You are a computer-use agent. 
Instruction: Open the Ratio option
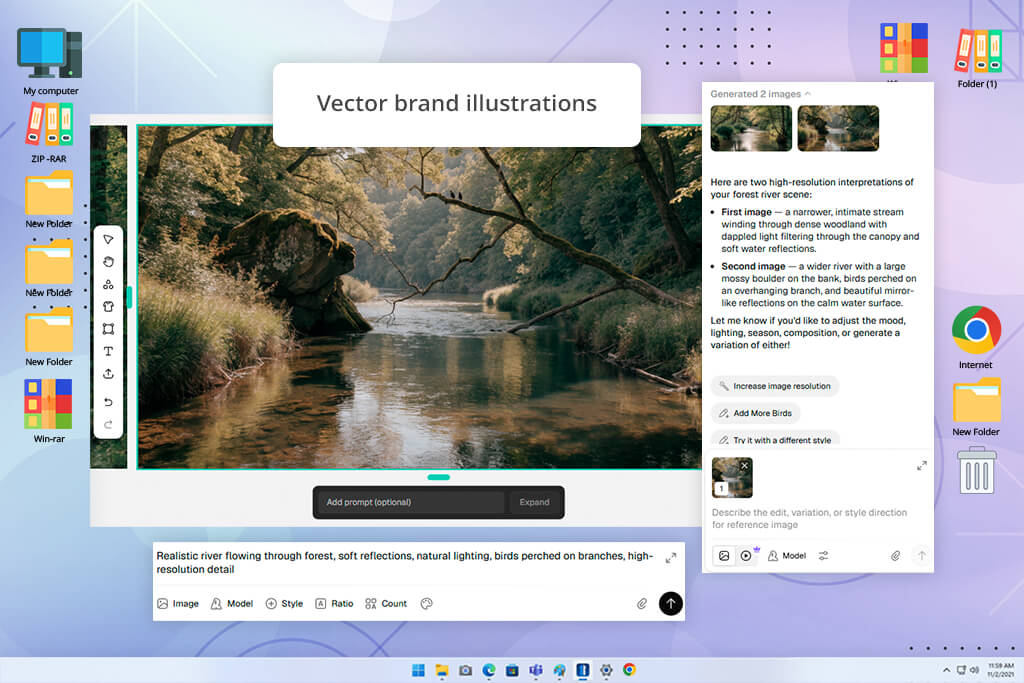[x=334, y=603]
